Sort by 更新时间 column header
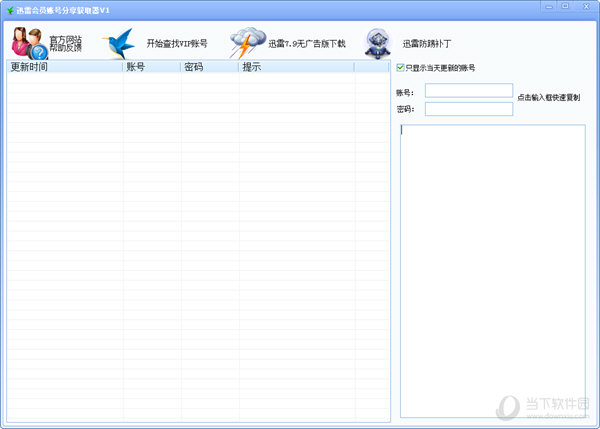600x429 pixels. (65, 67)
